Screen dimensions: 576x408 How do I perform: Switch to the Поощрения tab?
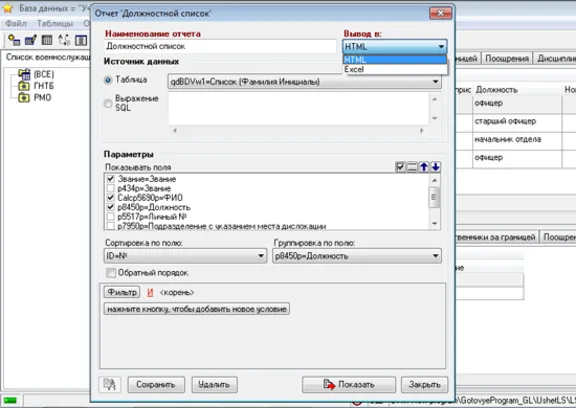507,58
